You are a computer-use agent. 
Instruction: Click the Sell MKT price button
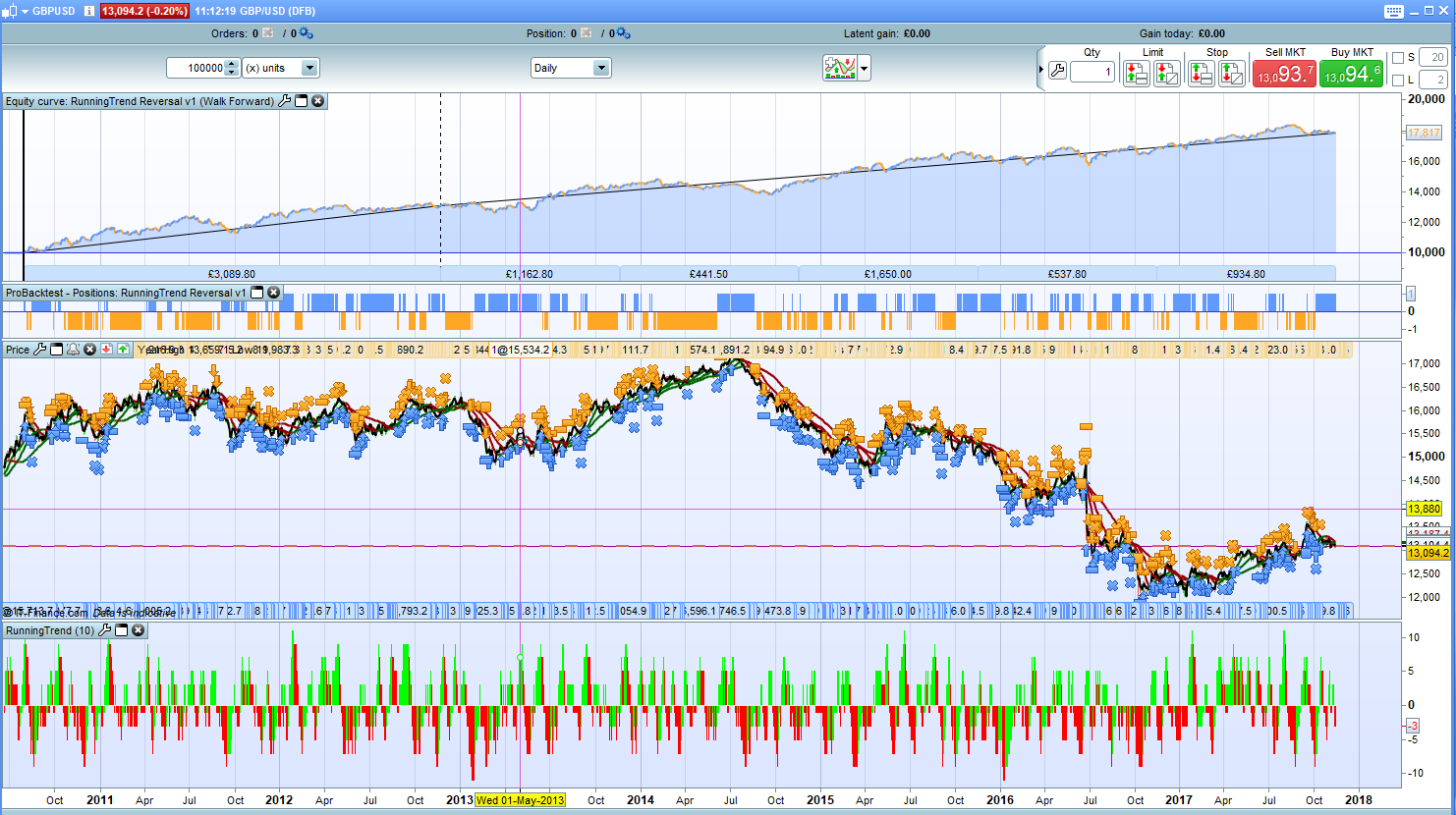point(1284,74)
